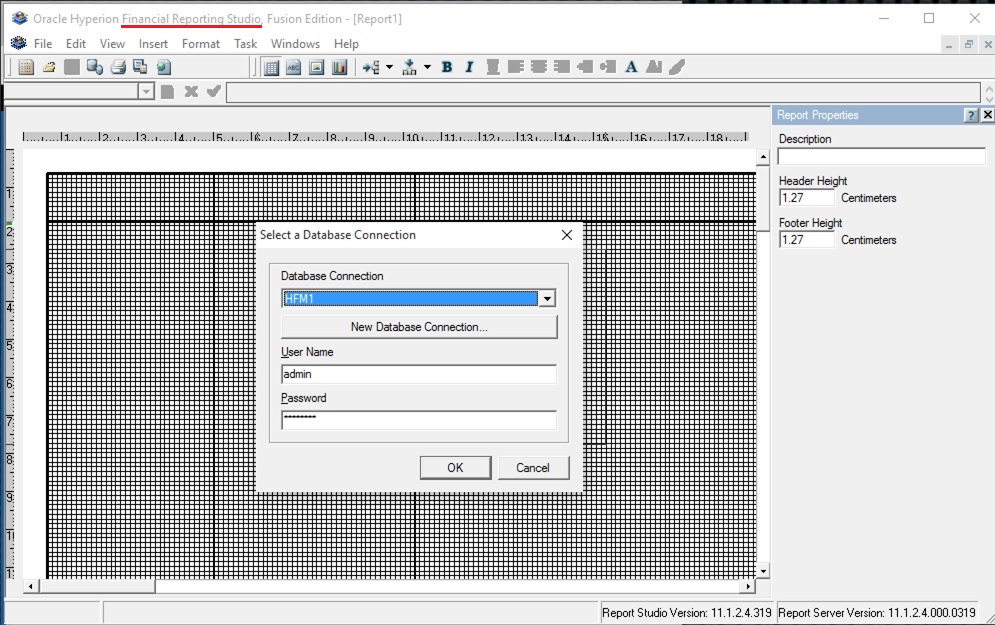Click the vertical scrollbar up arrow
995x625 pixels.
coord(763,156)
